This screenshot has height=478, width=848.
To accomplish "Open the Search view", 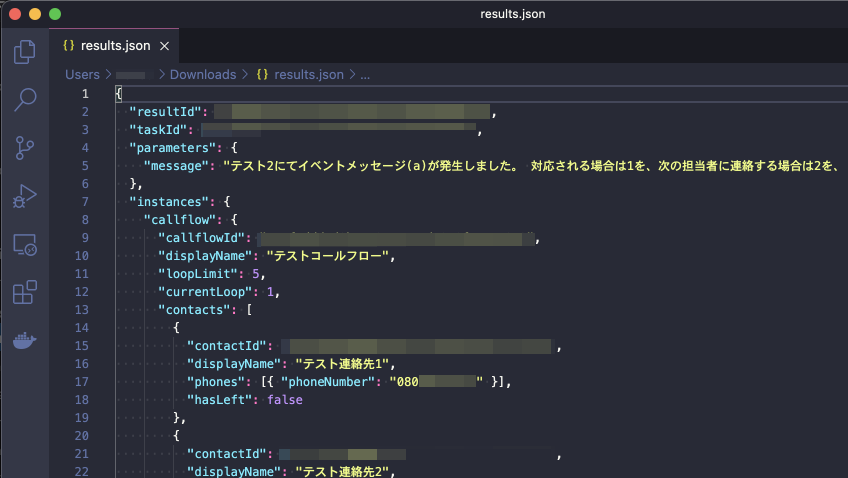I will [25, 99].
